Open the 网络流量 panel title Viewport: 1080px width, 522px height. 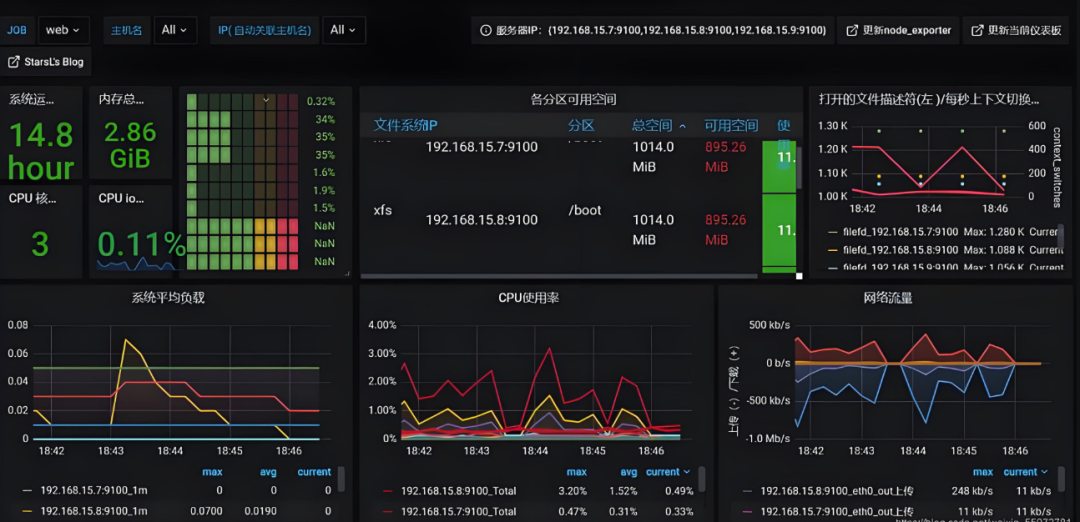888,298
